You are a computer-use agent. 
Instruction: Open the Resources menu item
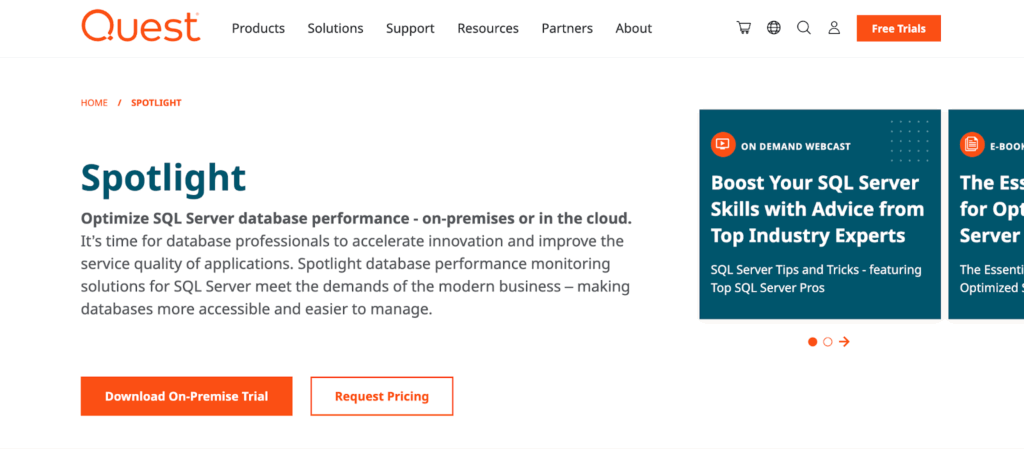(488, 28)
